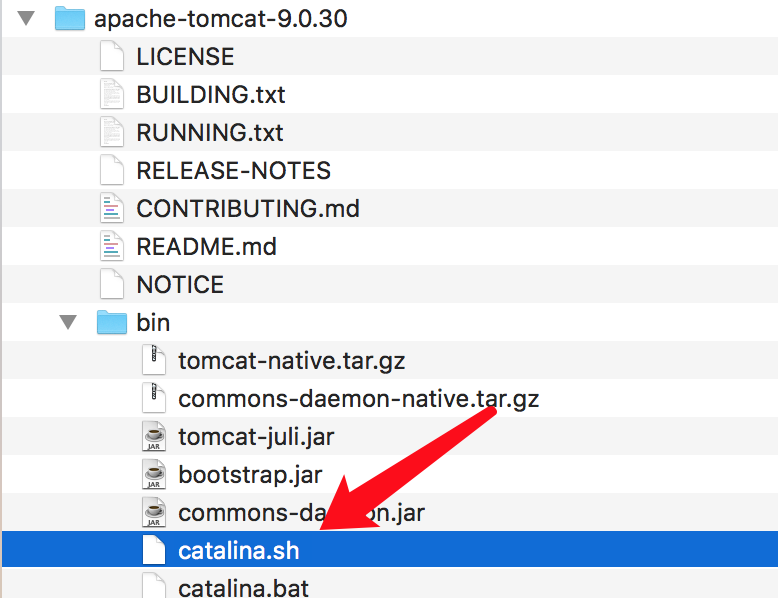Click the RUNNING.txt document icon
778x598 pixels.
point(112,132)
